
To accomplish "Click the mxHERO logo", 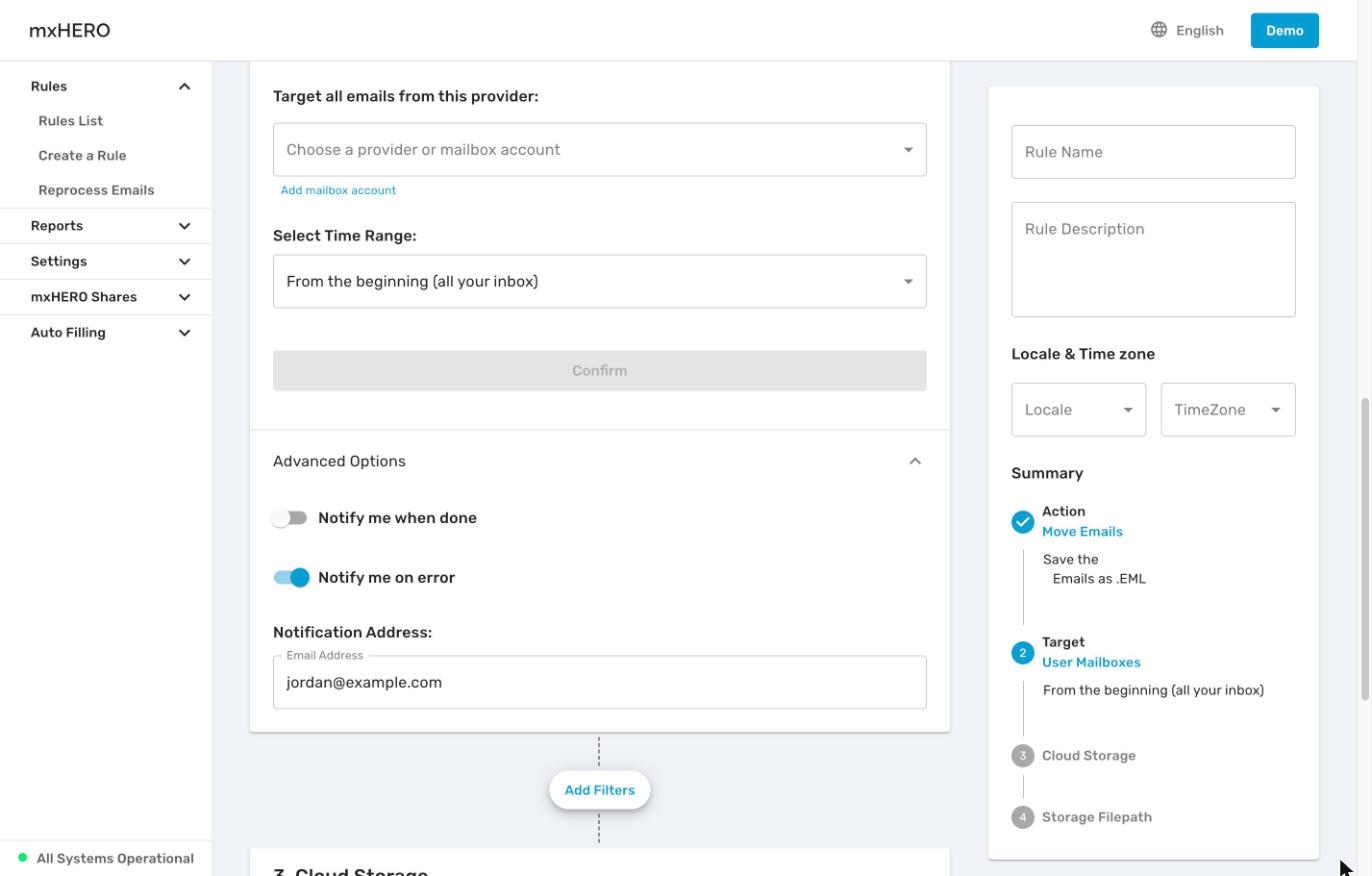I will (x=70, y=30).
